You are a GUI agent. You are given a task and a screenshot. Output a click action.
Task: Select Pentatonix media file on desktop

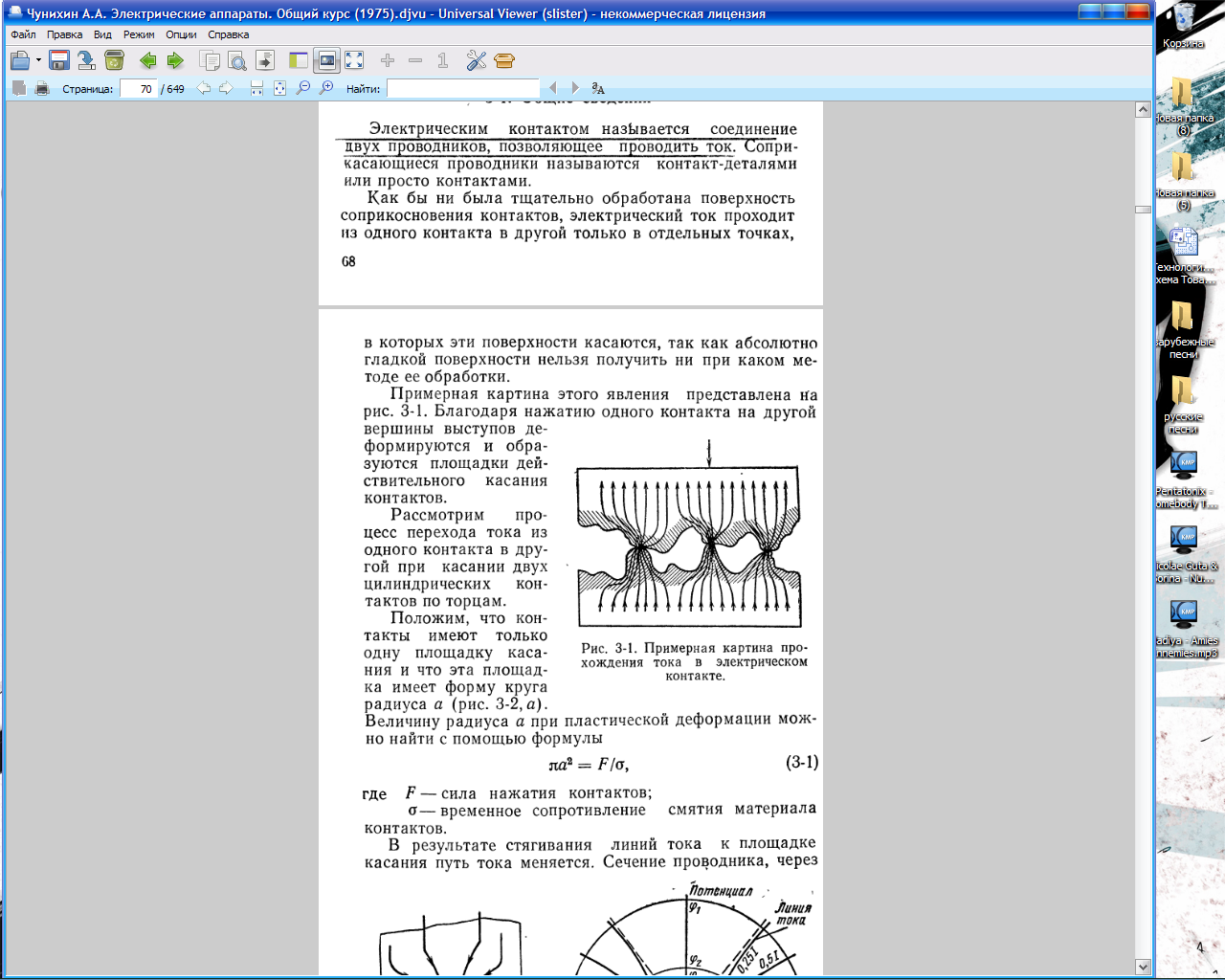coord(1183,479)
